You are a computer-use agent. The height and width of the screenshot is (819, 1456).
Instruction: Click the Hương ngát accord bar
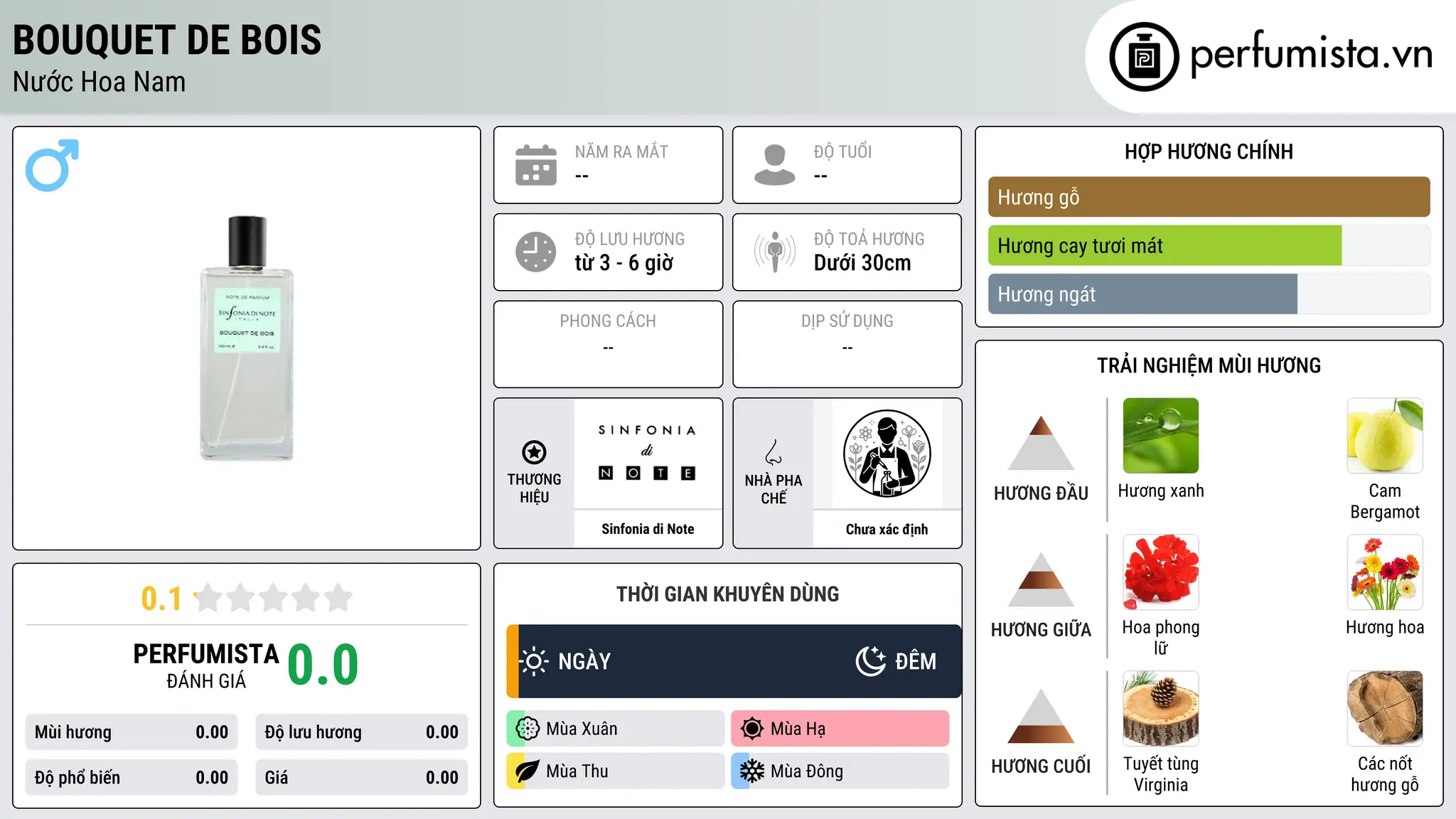pyautogui.click(x=1209, y=294)
